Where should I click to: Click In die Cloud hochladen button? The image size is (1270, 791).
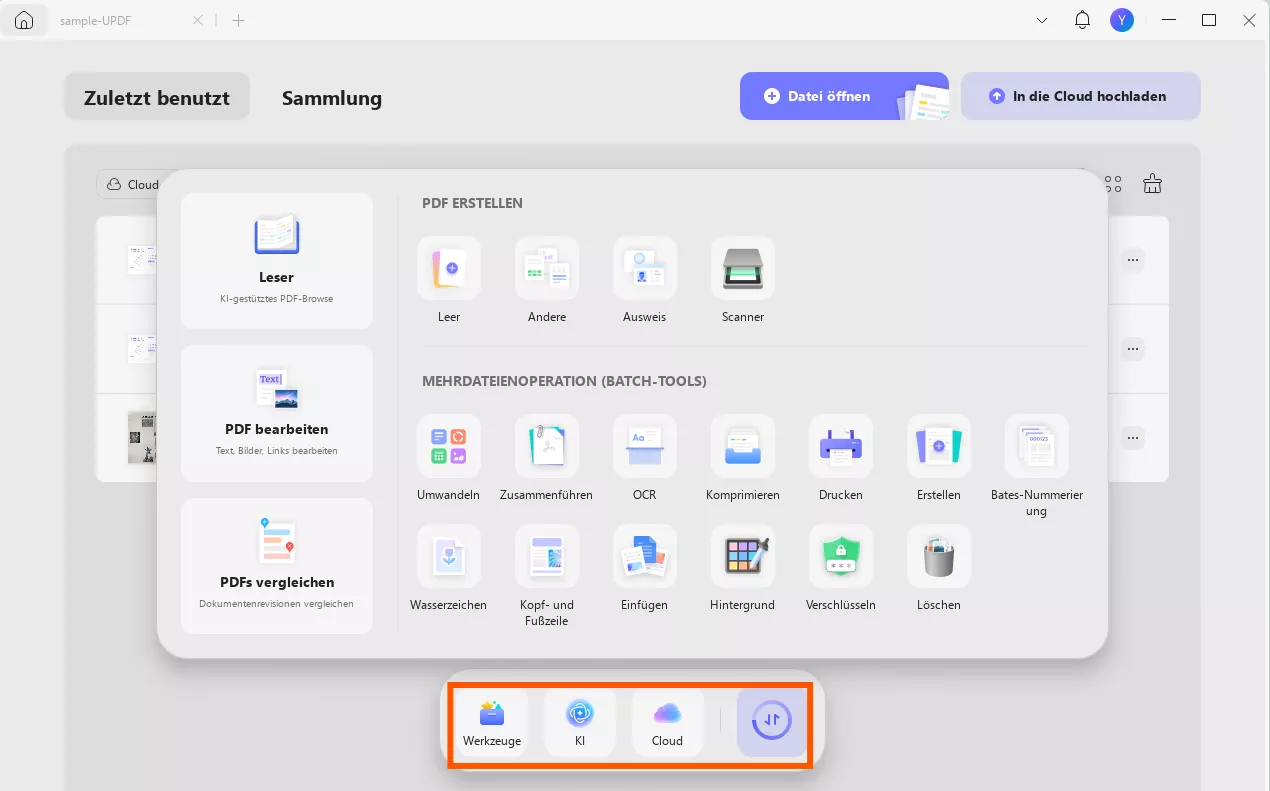point(1080,96)
